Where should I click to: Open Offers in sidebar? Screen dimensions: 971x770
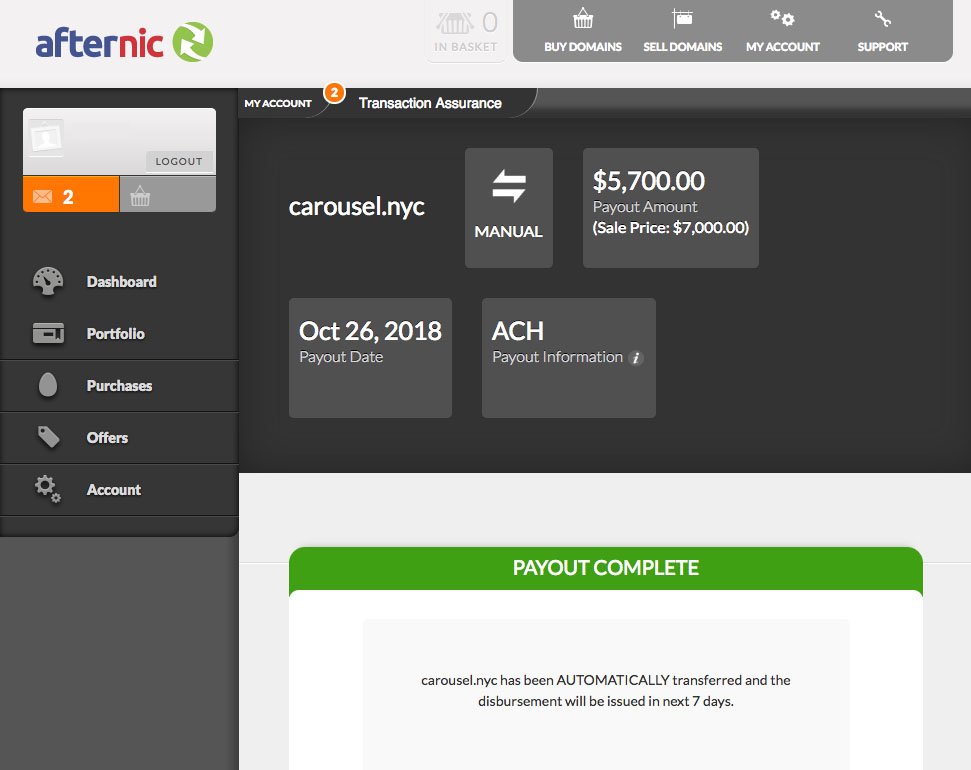pos(107,438)
